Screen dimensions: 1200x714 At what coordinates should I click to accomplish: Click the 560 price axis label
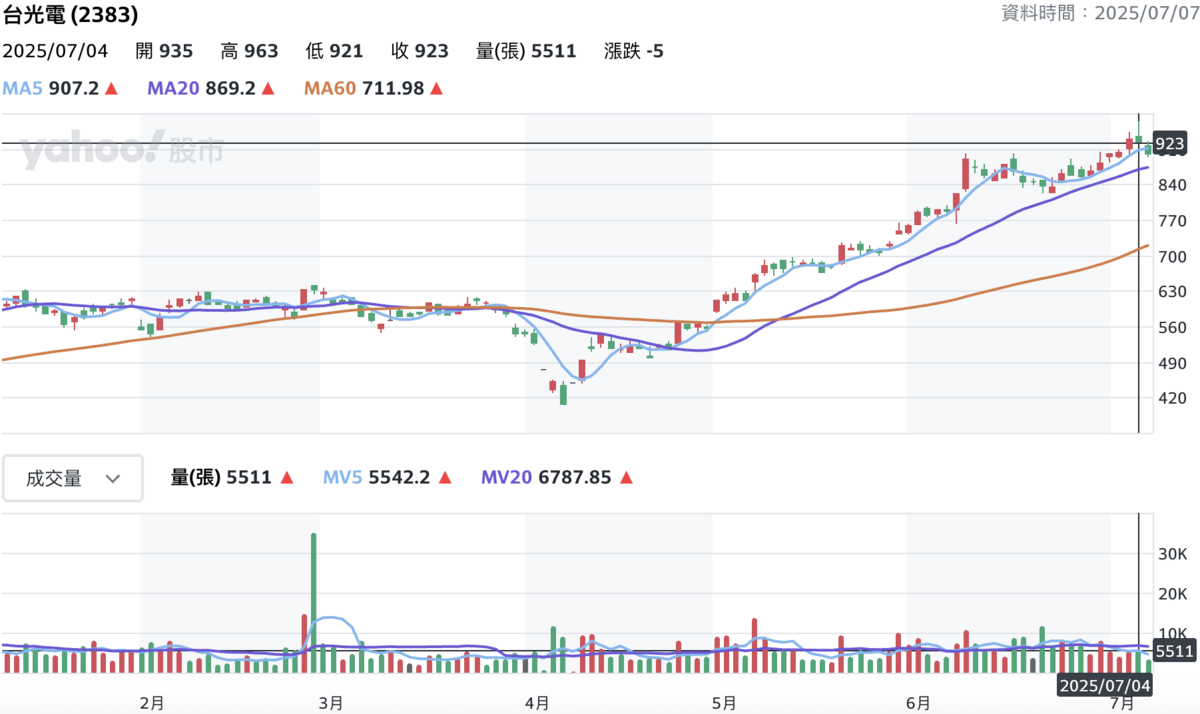point(1171,327)
